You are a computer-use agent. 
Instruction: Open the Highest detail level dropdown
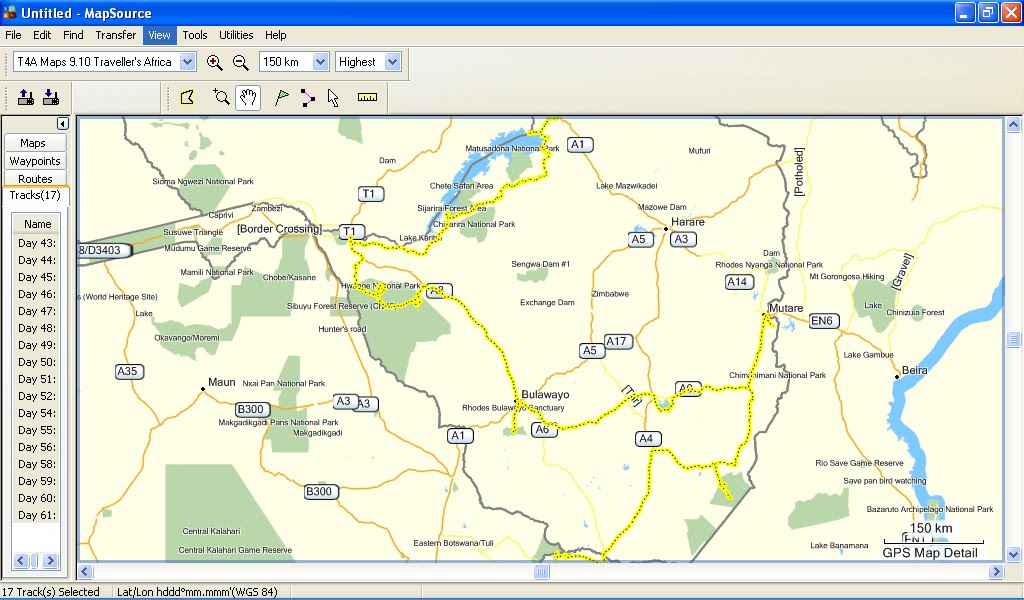392,62
